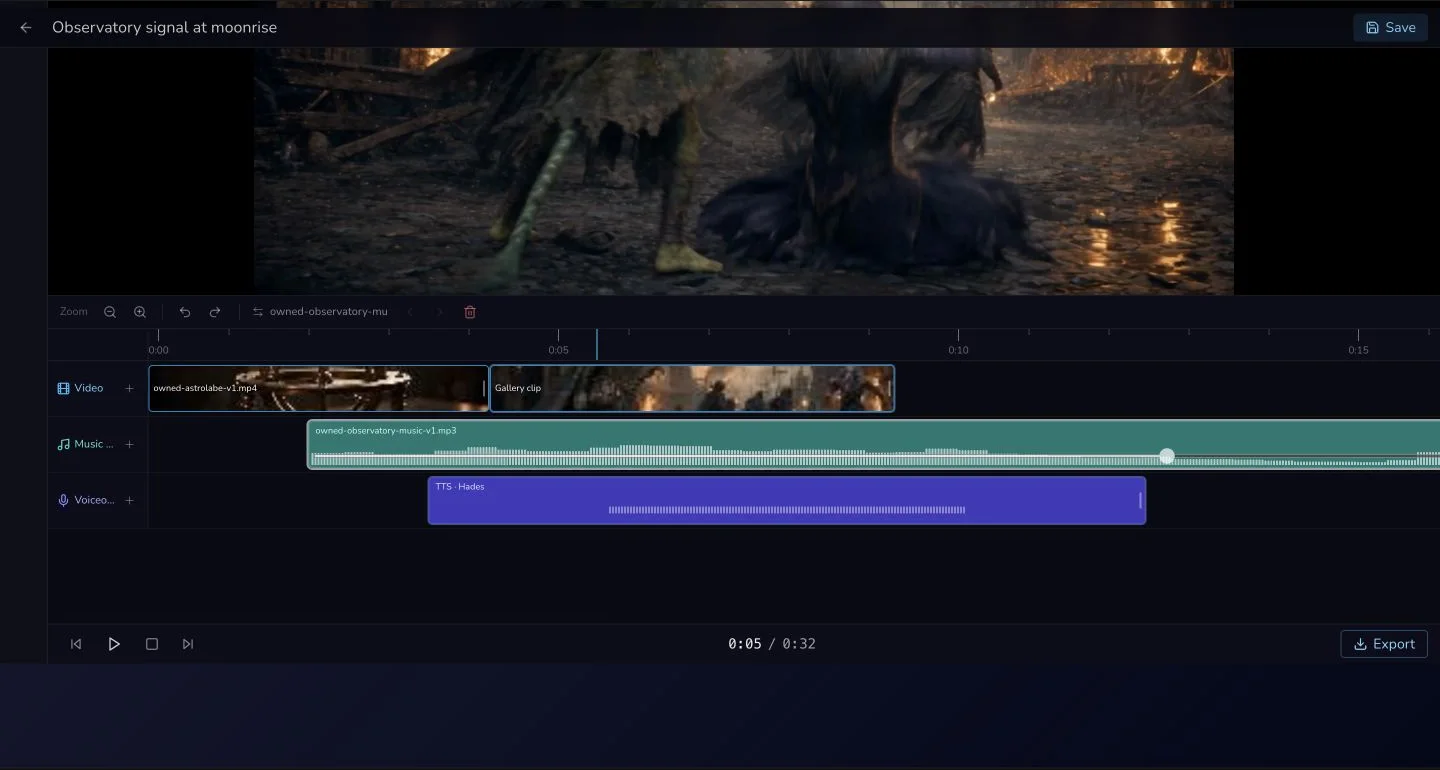Click the video preview frame
The width and height of the screenshot is (1440, 770).
(743, 170)
